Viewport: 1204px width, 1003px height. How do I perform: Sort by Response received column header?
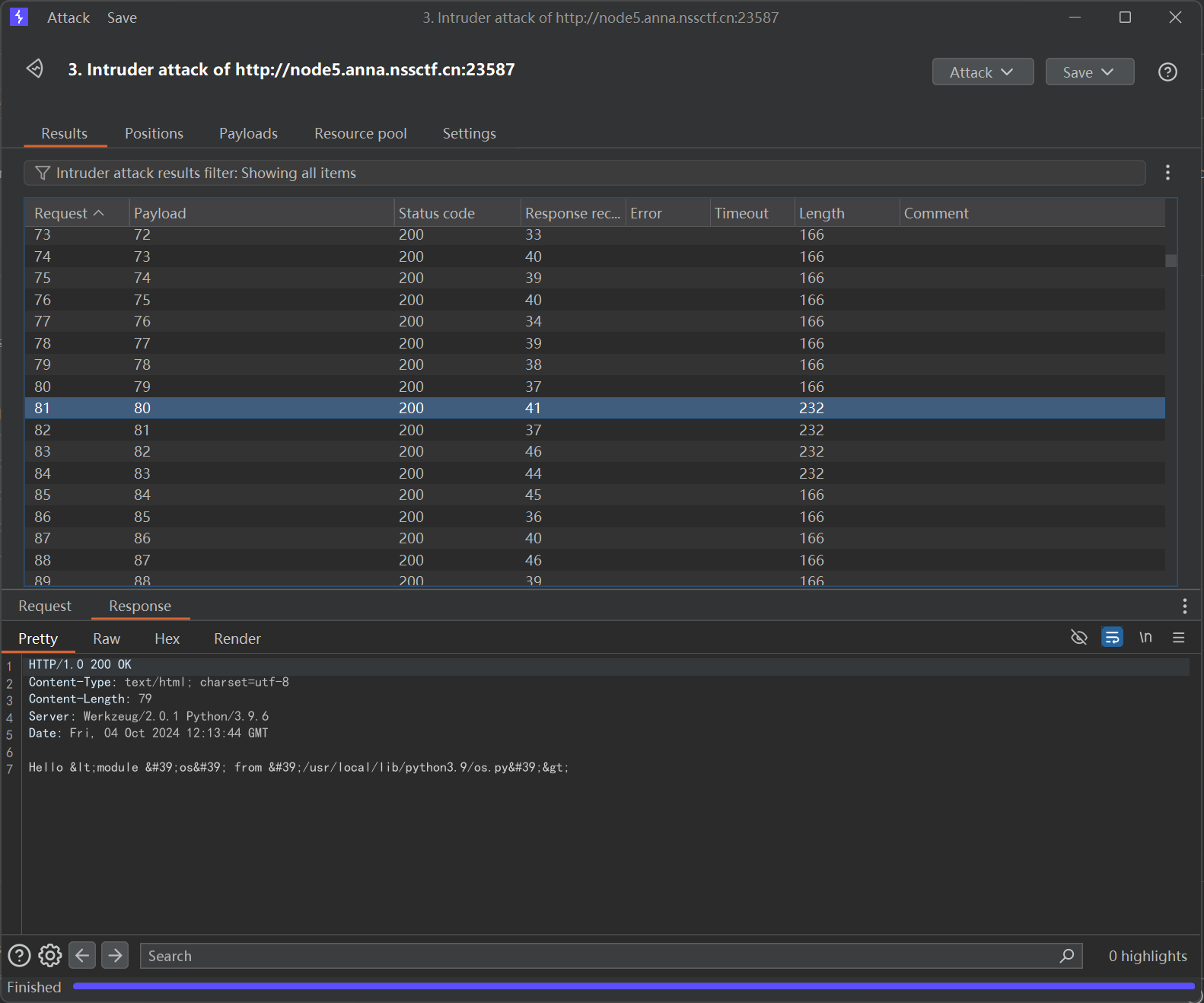pyautogui.click(x=572, y=213)
